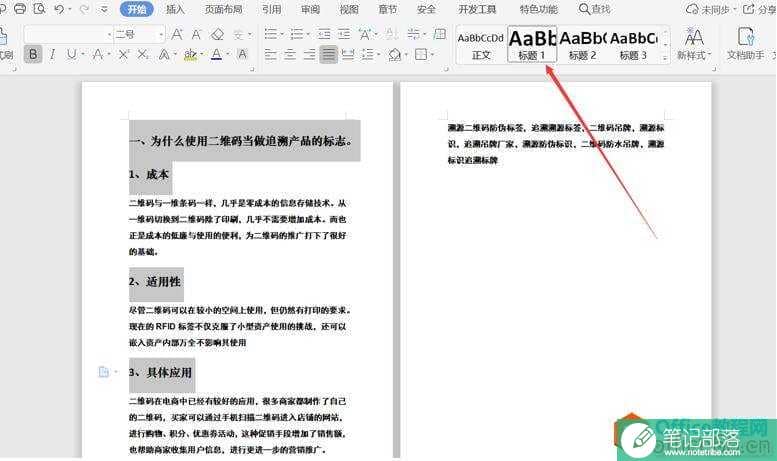
Task: Apply the 标题 1 heading style
Action: 532,45
